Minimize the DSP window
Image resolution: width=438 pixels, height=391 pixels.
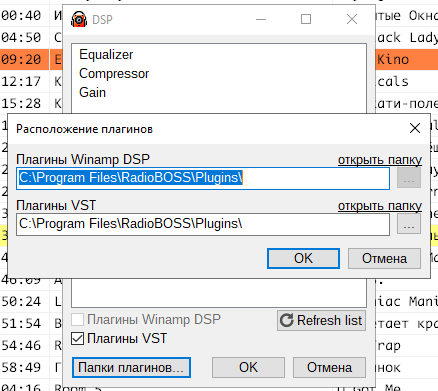click(x=261, y=19)
